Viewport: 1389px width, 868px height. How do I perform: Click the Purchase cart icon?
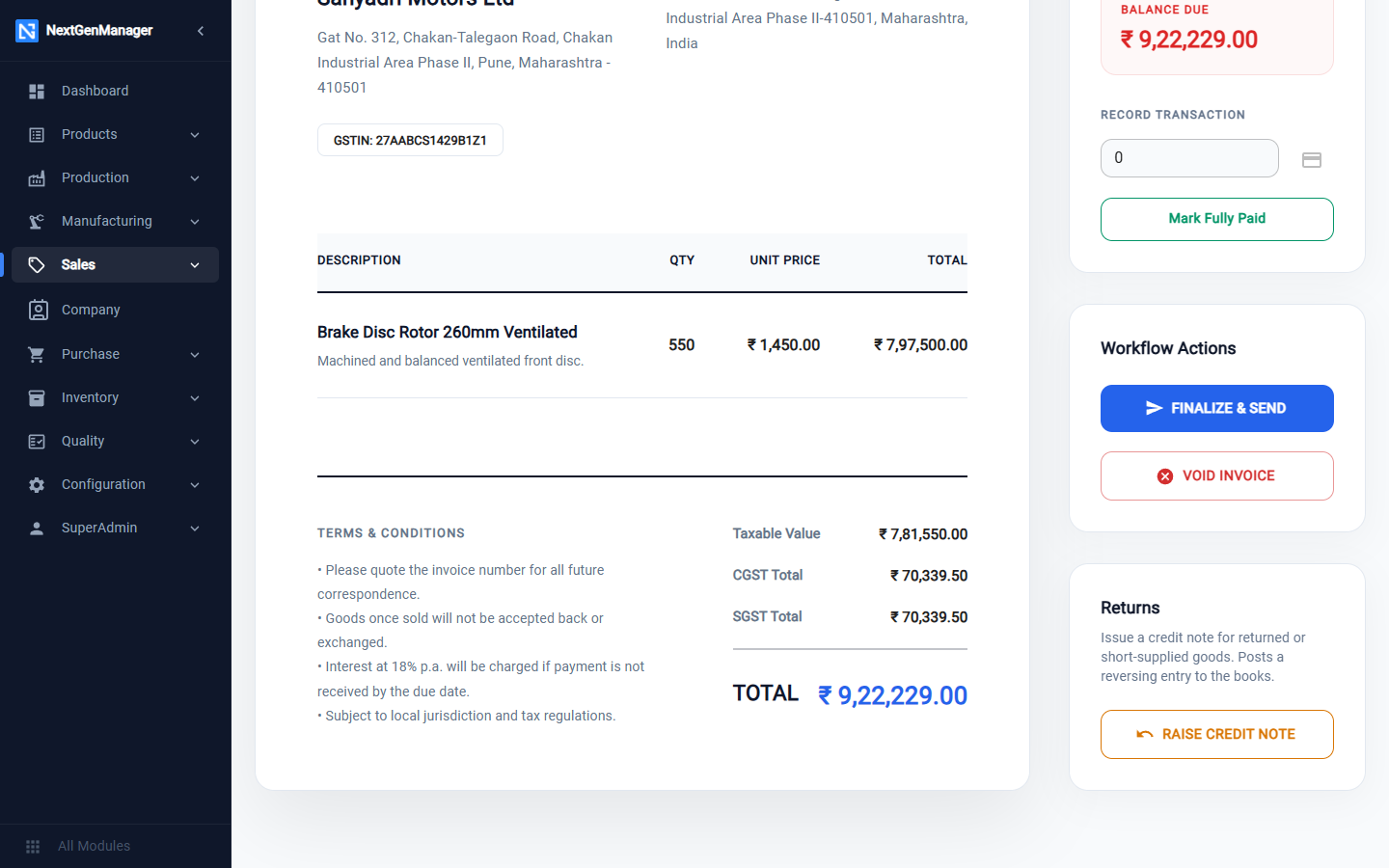pyautogui.click(x=37, y=354)
